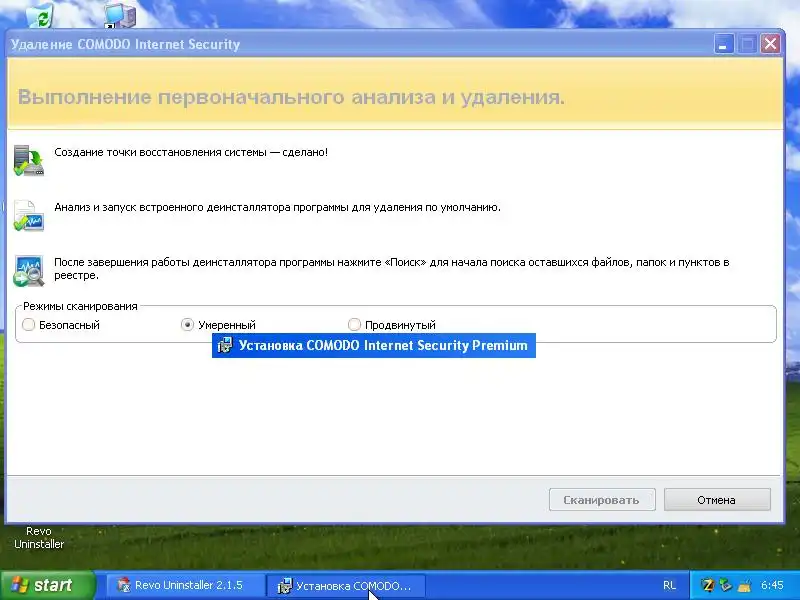Minimize the Удаление COMODO Internet Security window
800x600 pixels.
723,44
